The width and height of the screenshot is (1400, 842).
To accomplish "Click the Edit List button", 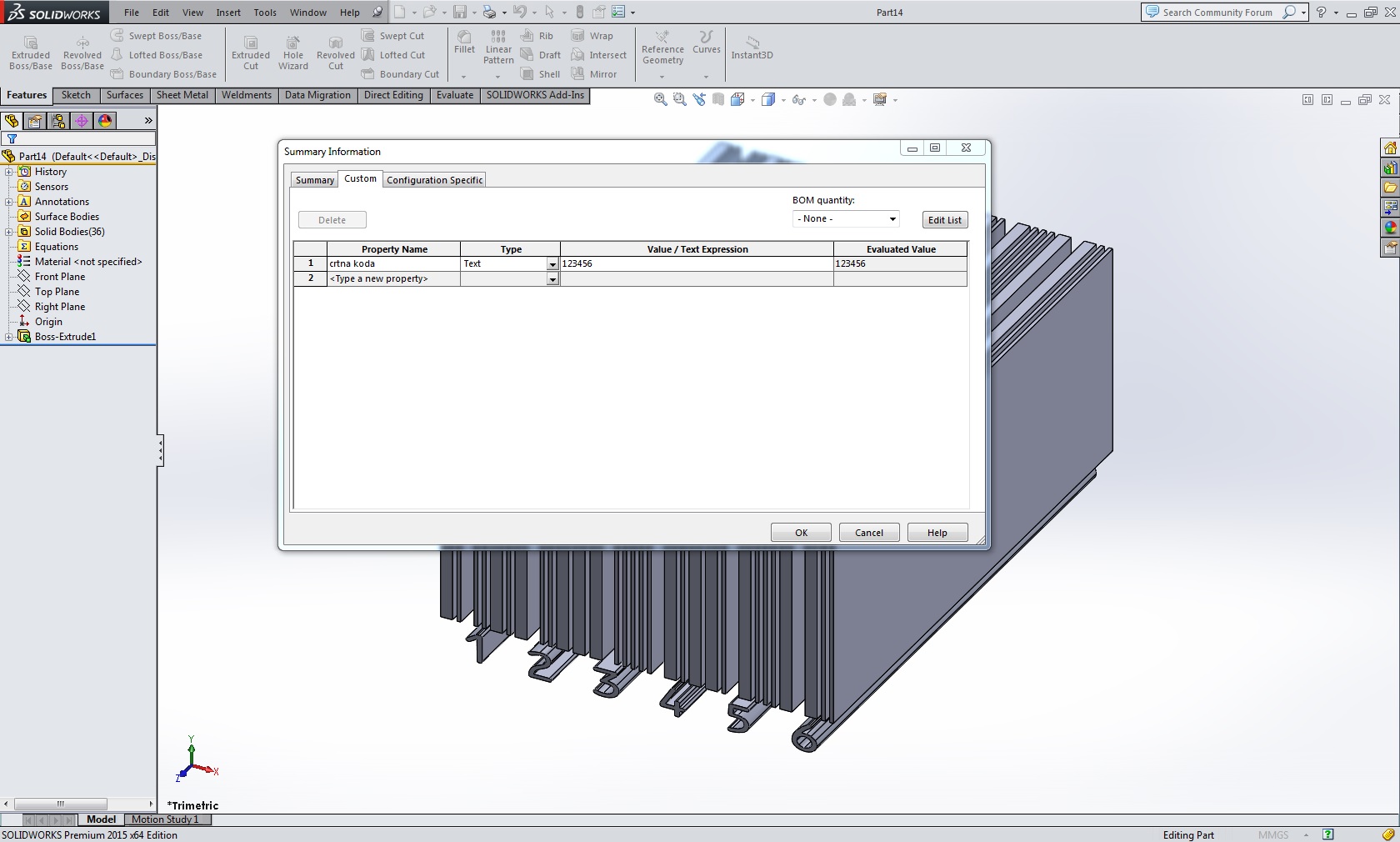I will click(944, 220).
